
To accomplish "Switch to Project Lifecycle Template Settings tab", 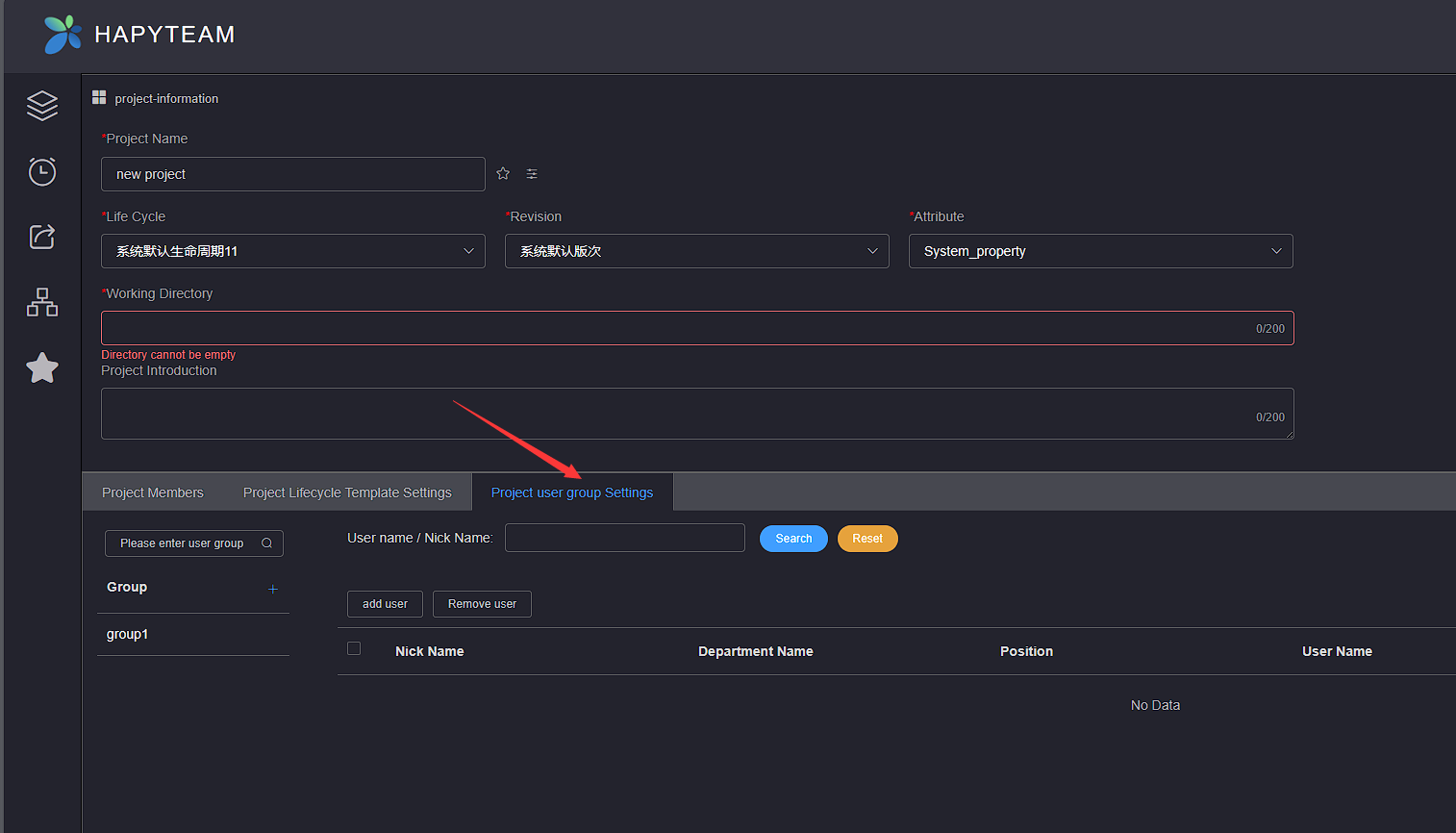I will click(x=347, y=492).
